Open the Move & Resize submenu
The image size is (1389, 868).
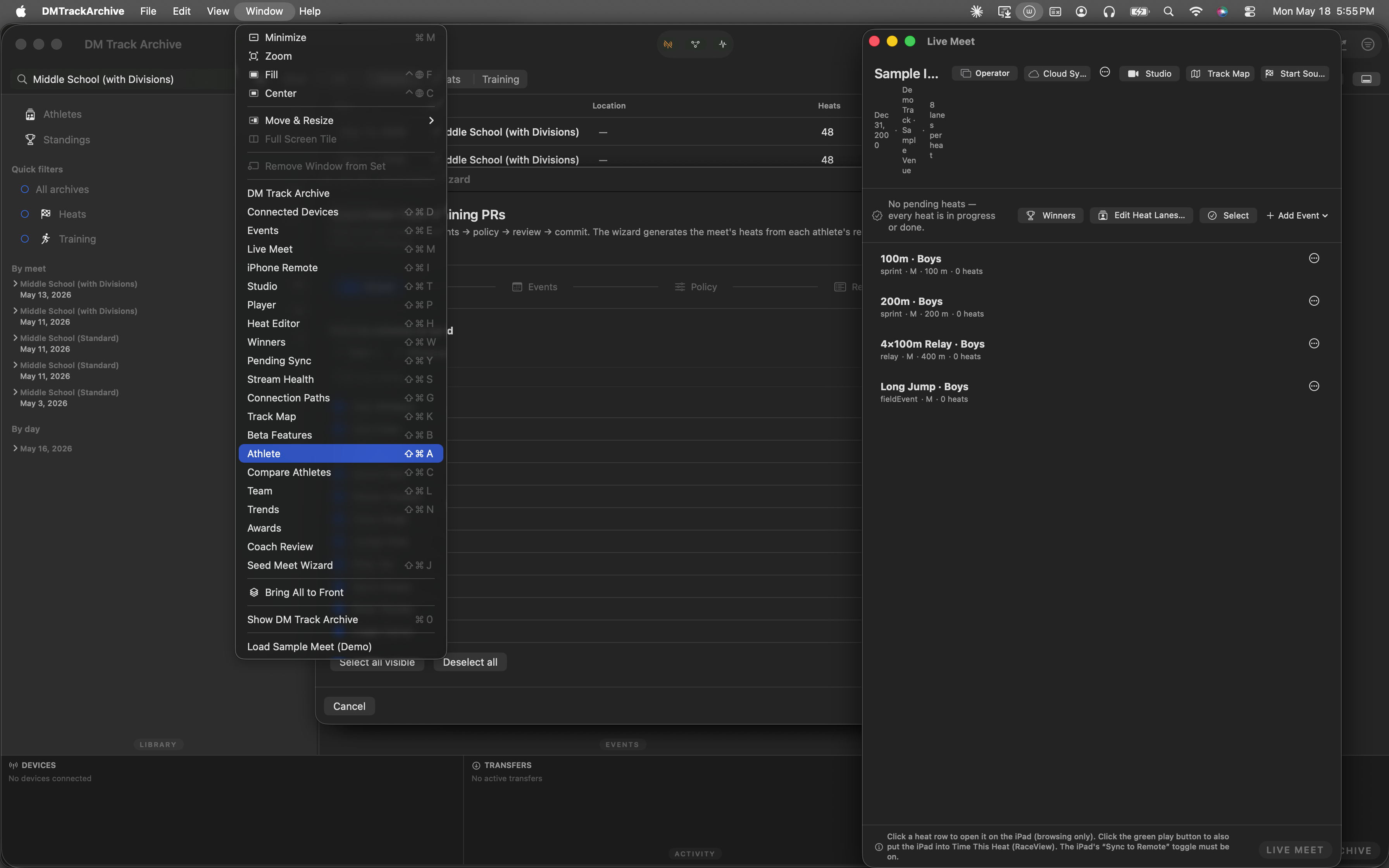click(x=341, y=121)
